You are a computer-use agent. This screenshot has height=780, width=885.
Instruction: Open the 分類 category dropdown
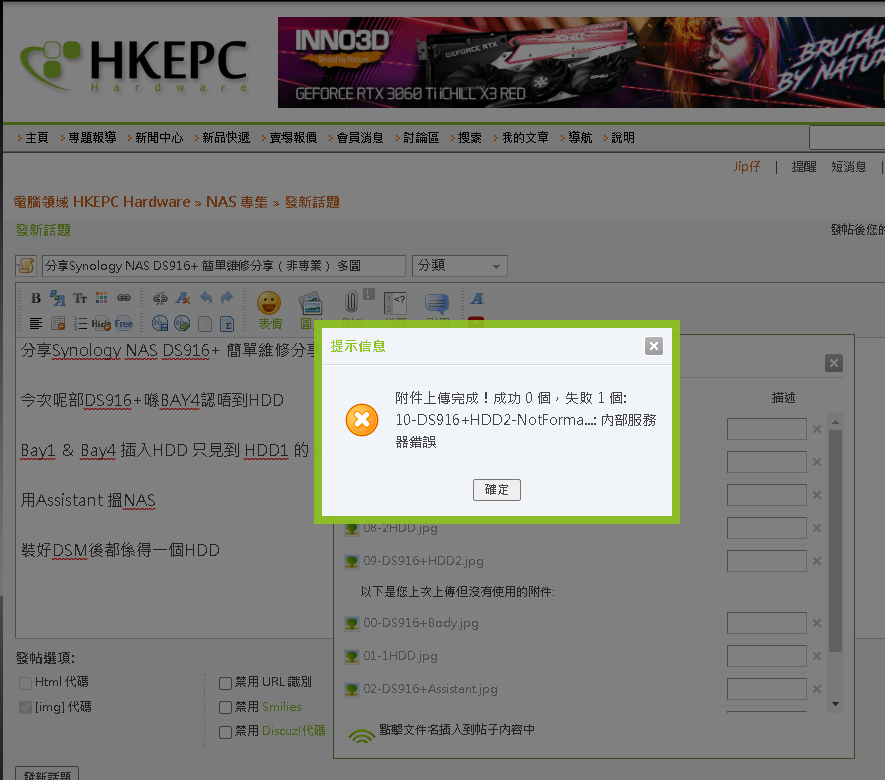(459, 266)
